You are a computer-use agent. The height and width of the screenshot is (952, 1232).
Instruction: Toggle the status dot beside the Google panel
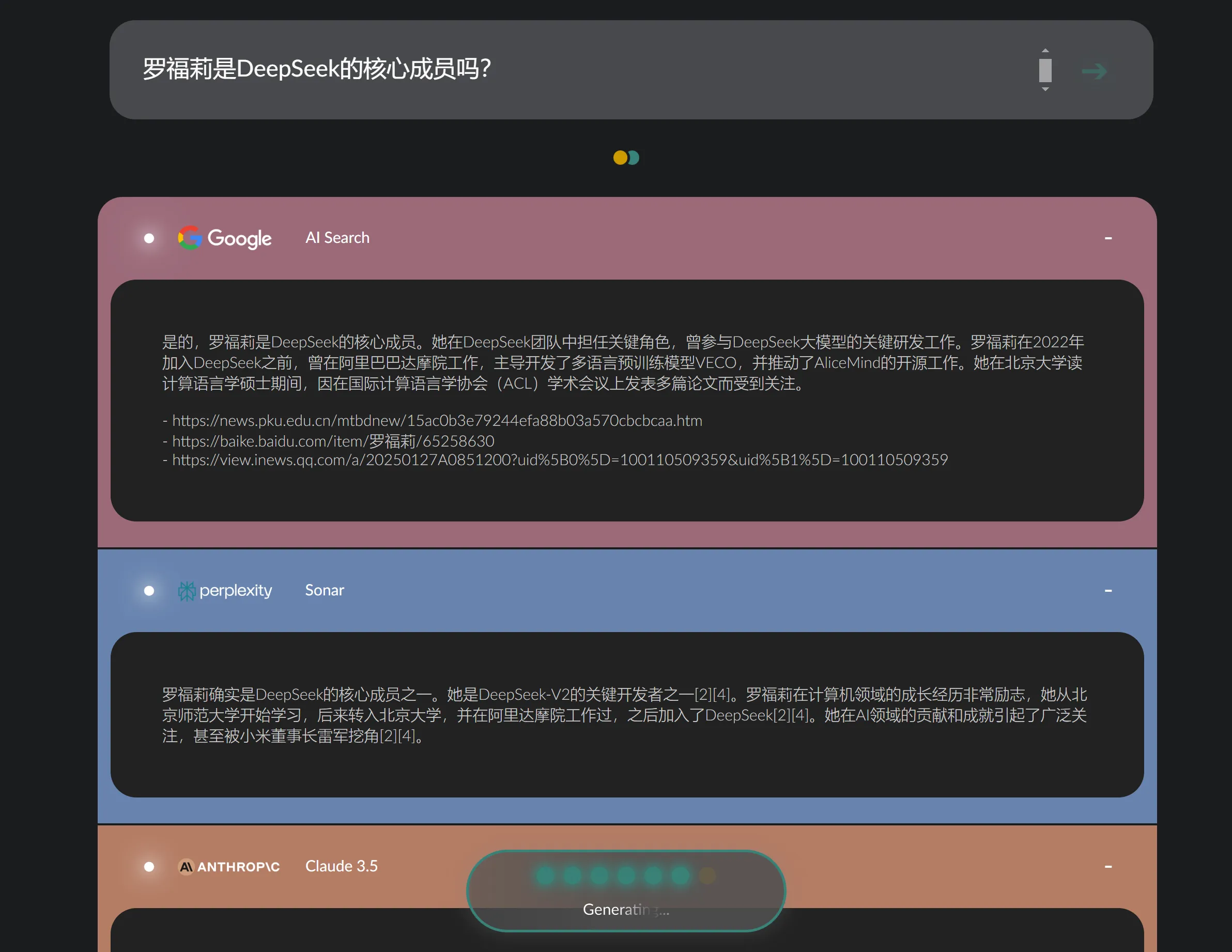click(148, 238)
